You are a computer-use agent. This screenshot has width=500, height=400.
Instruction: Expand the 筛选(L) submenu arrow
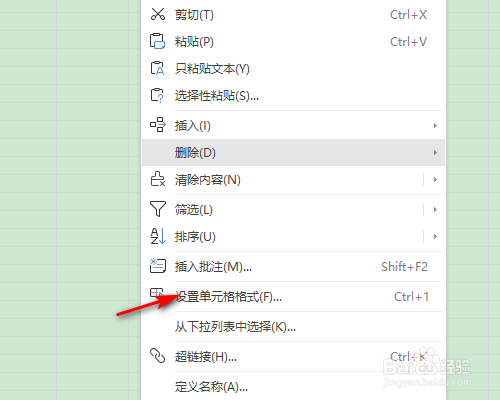(x=435, y=209)
